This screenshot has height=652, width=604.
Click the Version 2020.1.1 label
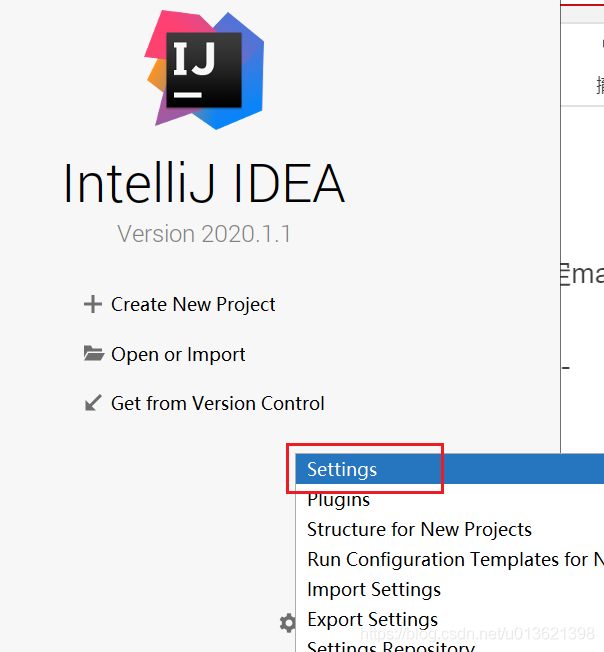(204, 234)
